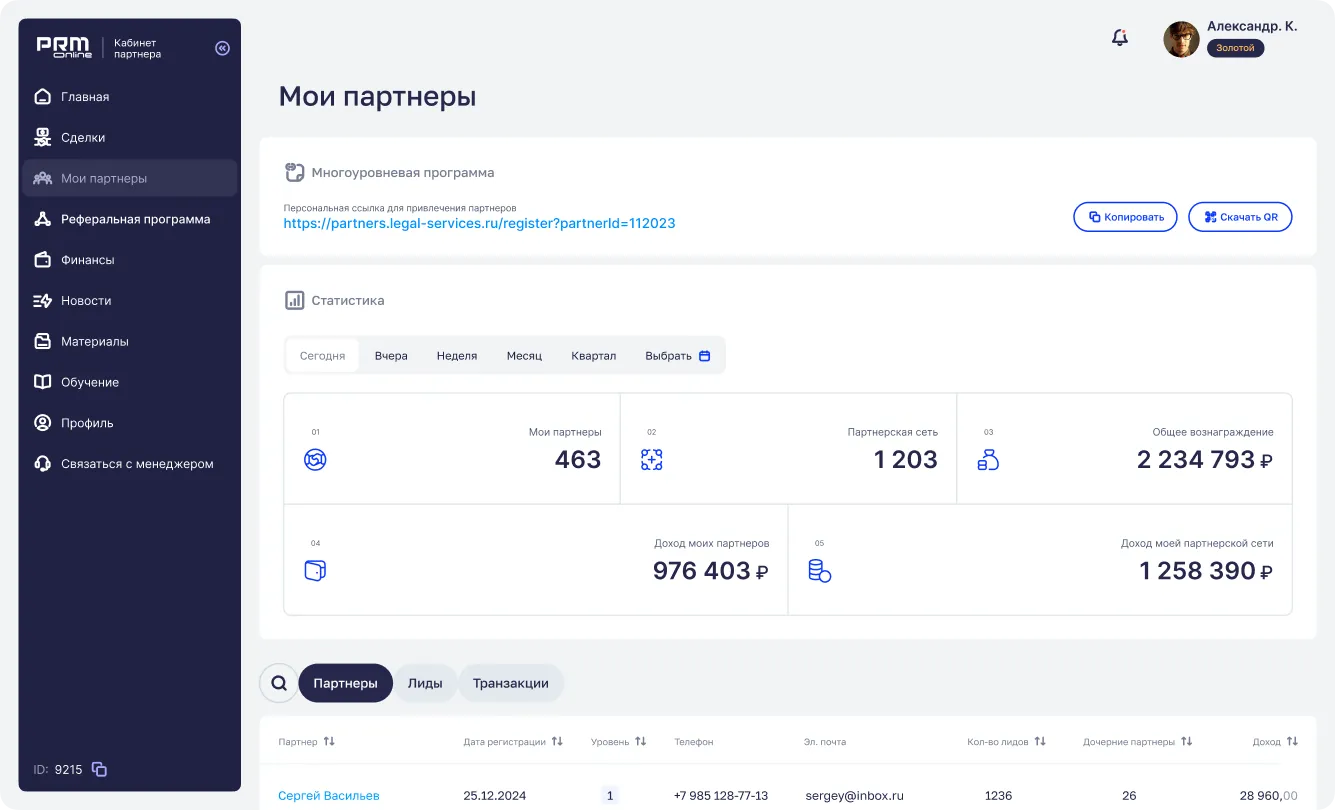
Task: Click the Общее вознаграждение money bag icon
Action: click(988, 460)
